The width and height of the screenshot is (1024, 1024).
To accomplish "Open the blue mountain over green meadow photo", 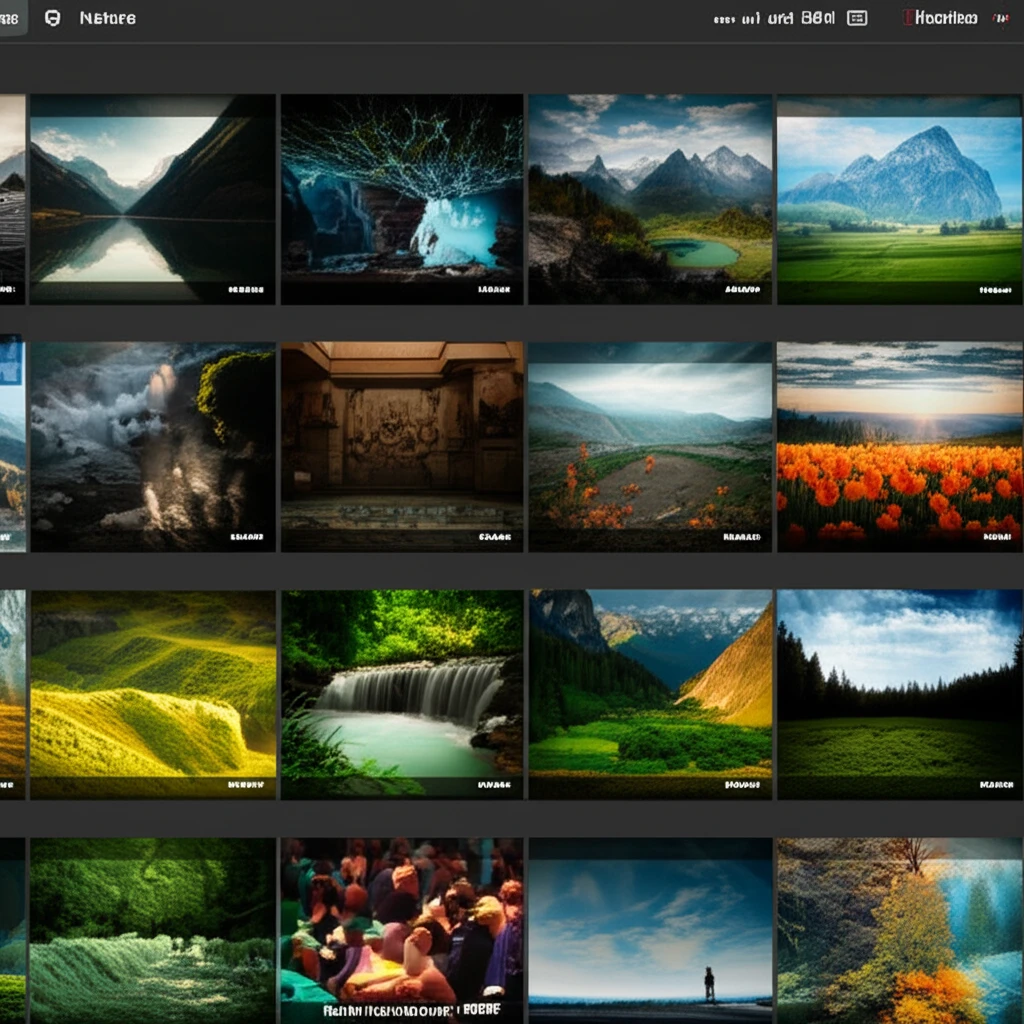I will [x=899, y=199].
